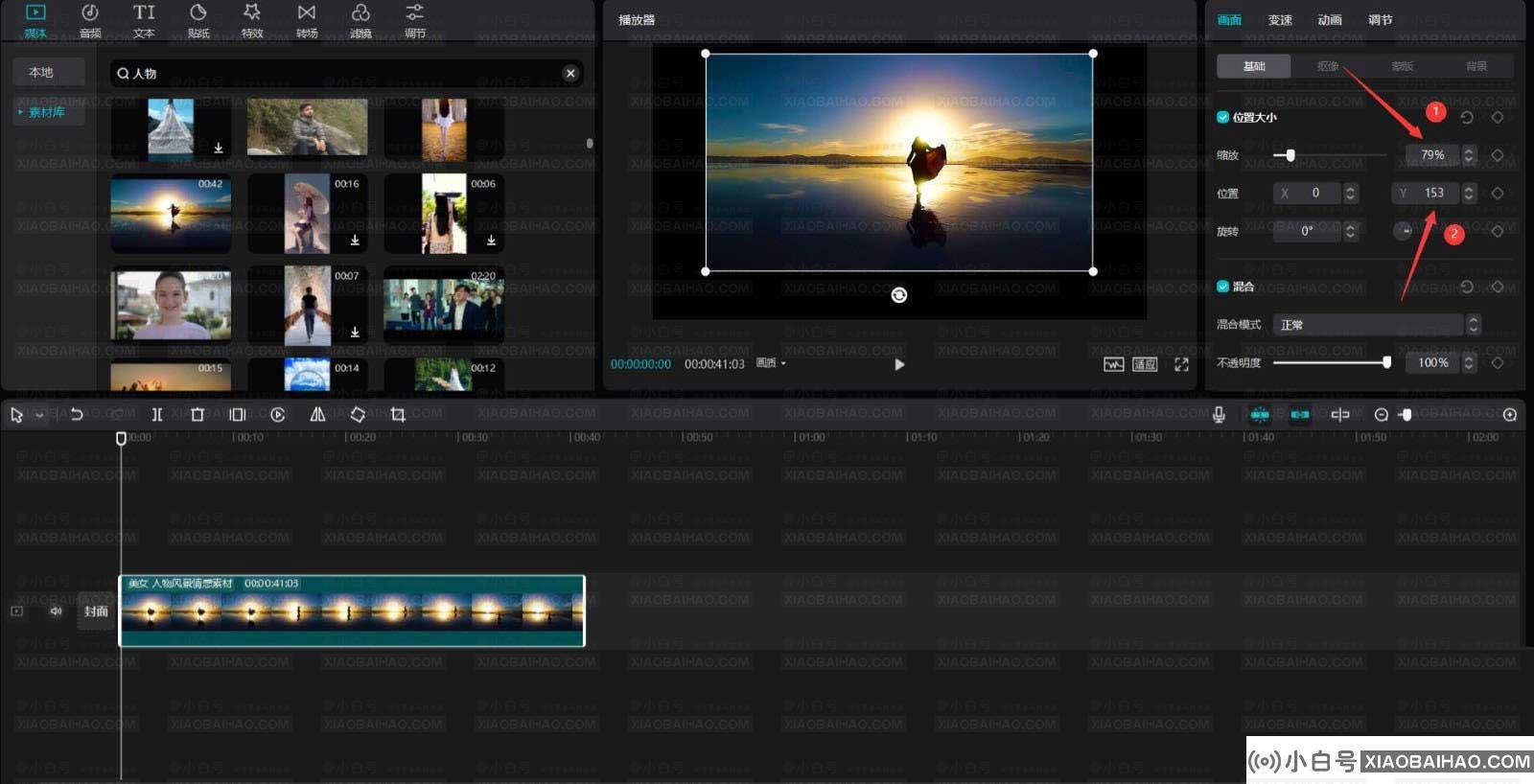Click the 缩放 scale stepper arrows
This screenshot has height=784, width=1534.
pyautogui.click(x=1469, y=154)
